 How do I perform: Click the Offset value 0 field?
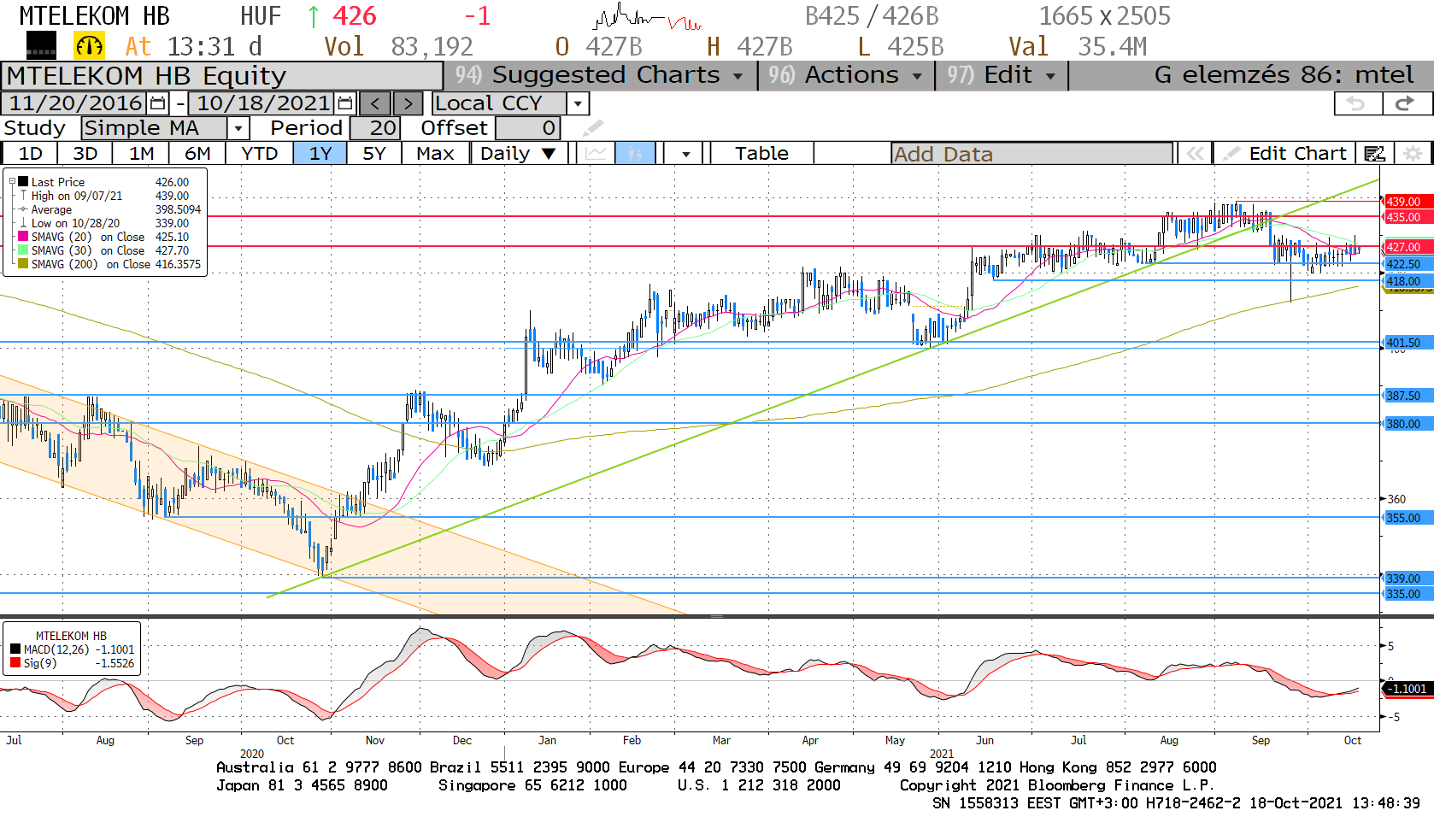(528, 128)
